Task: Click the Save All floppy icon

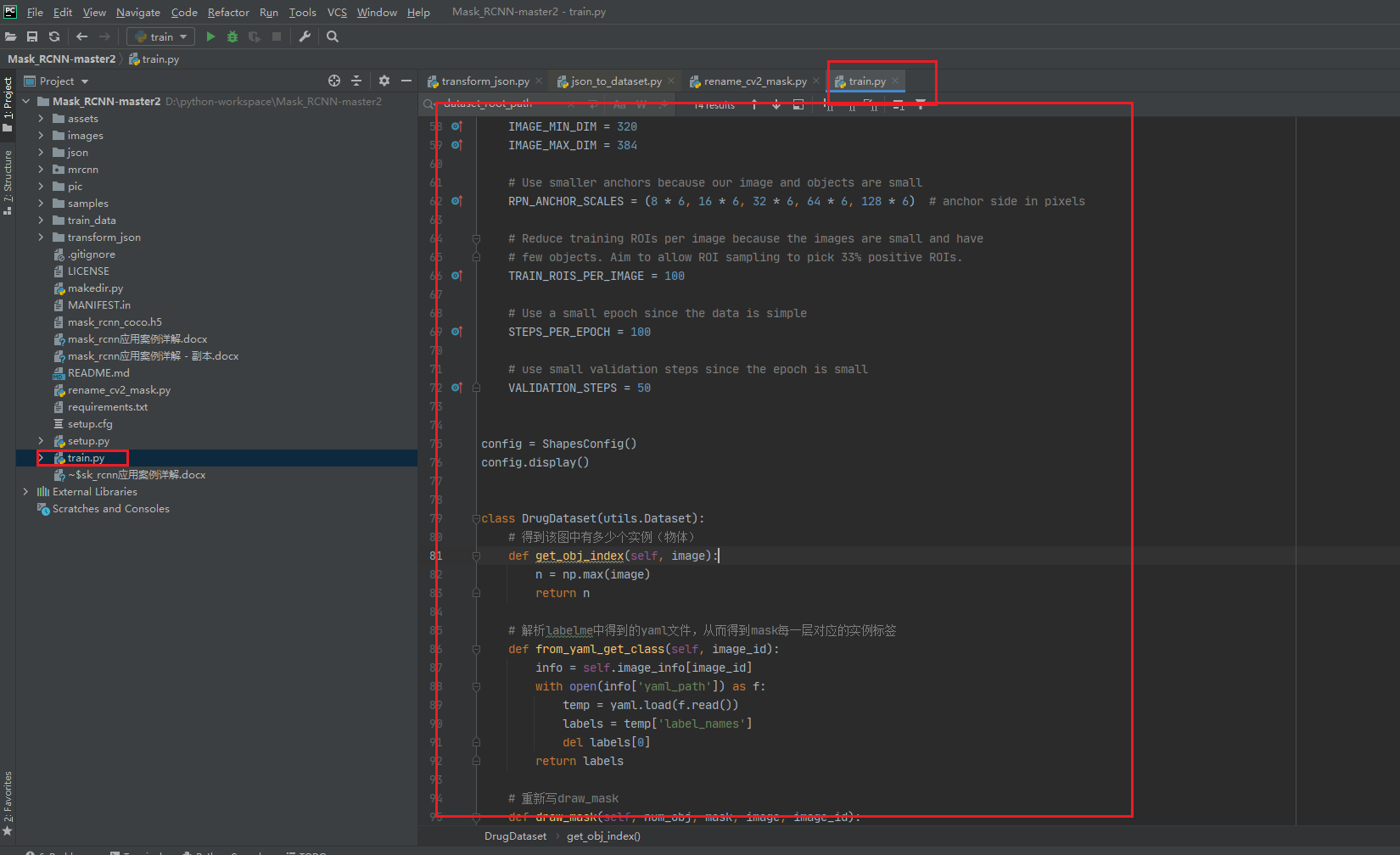Action: pyautogui.click(x=32, y=36)
